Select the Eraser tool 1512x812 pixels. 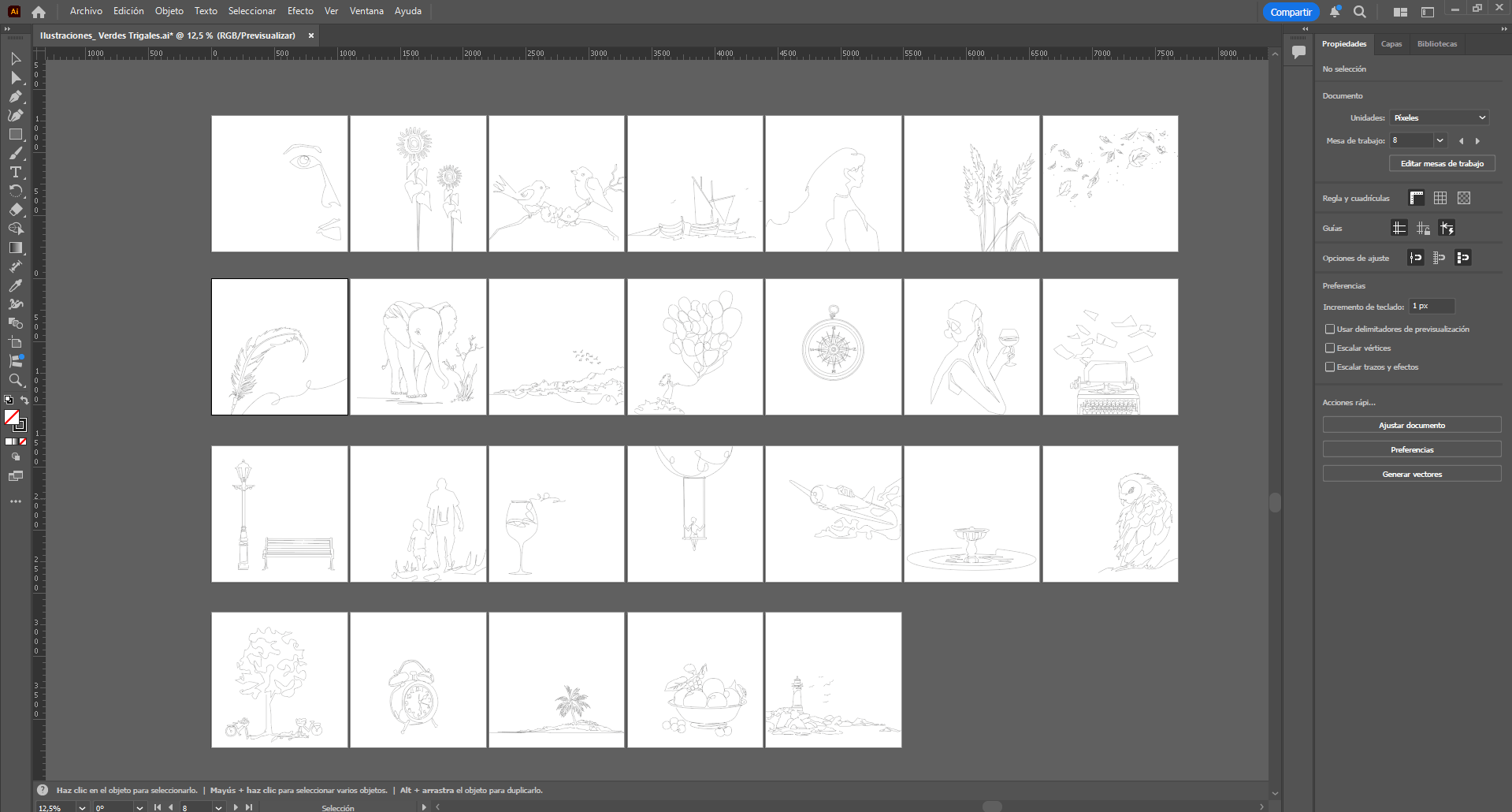tap(15, 210)
